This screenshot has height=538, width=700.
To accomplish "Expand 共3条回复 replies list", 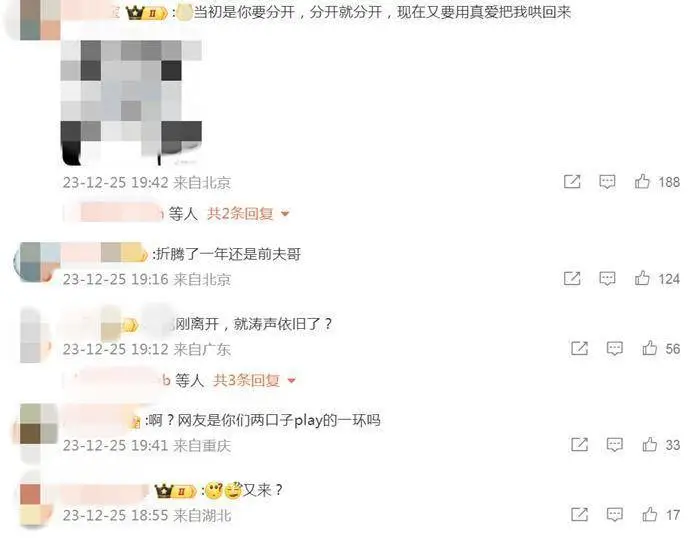I will pyautogui.click(x=254, y=380).
